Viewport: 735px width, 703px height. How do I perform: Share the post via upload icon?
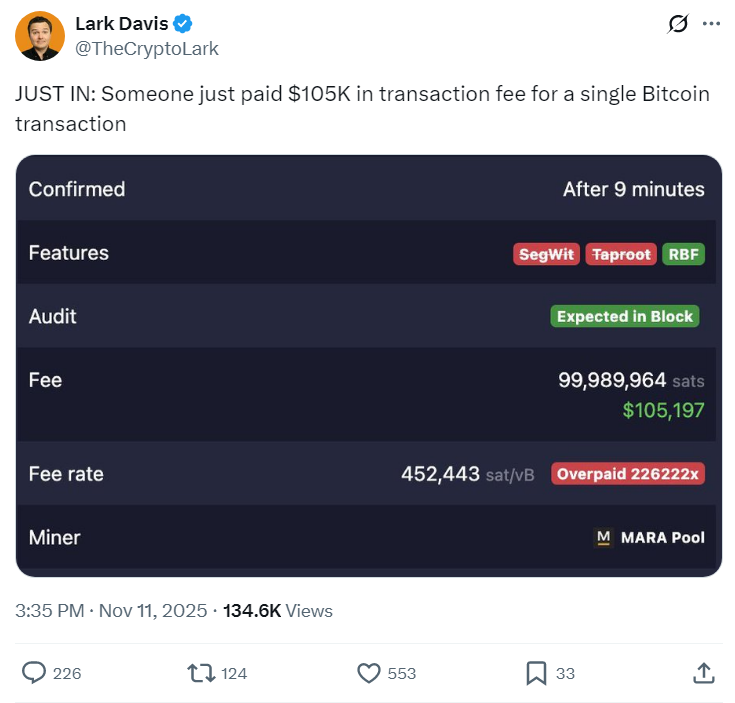[x=703, y=673]
